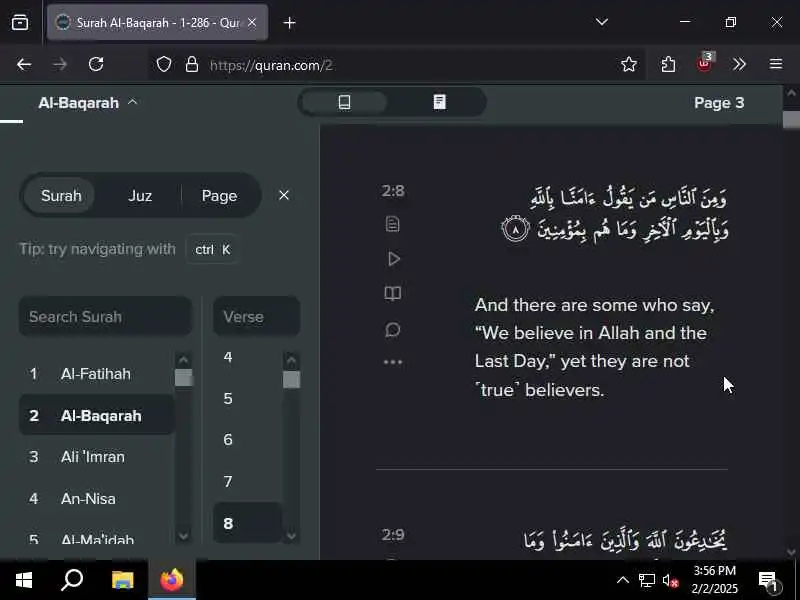Image resolution: width=800 pixels, height=600 pixels.
Task: Switch to reading view mode
Action: pos(439,102)
